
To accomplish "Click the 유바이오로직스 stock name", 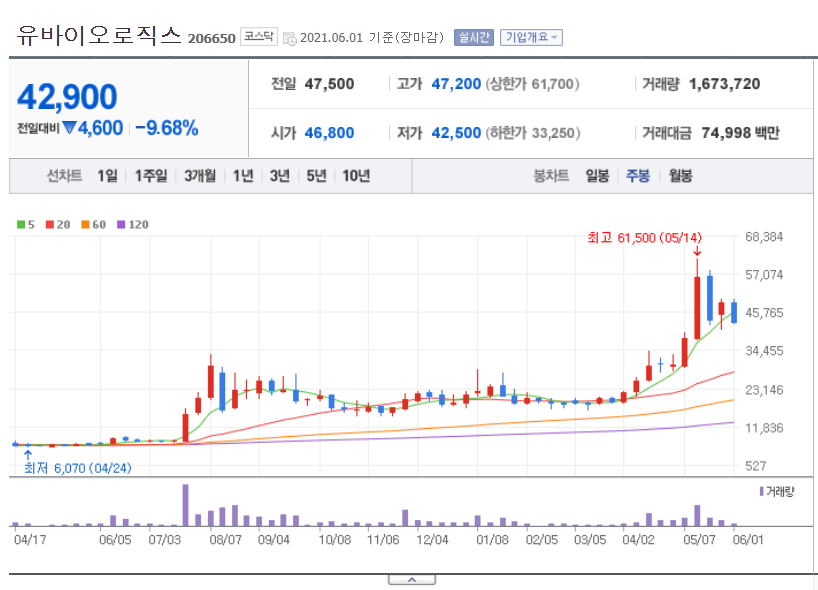I will pyautogui.click(x=99, y=35).
